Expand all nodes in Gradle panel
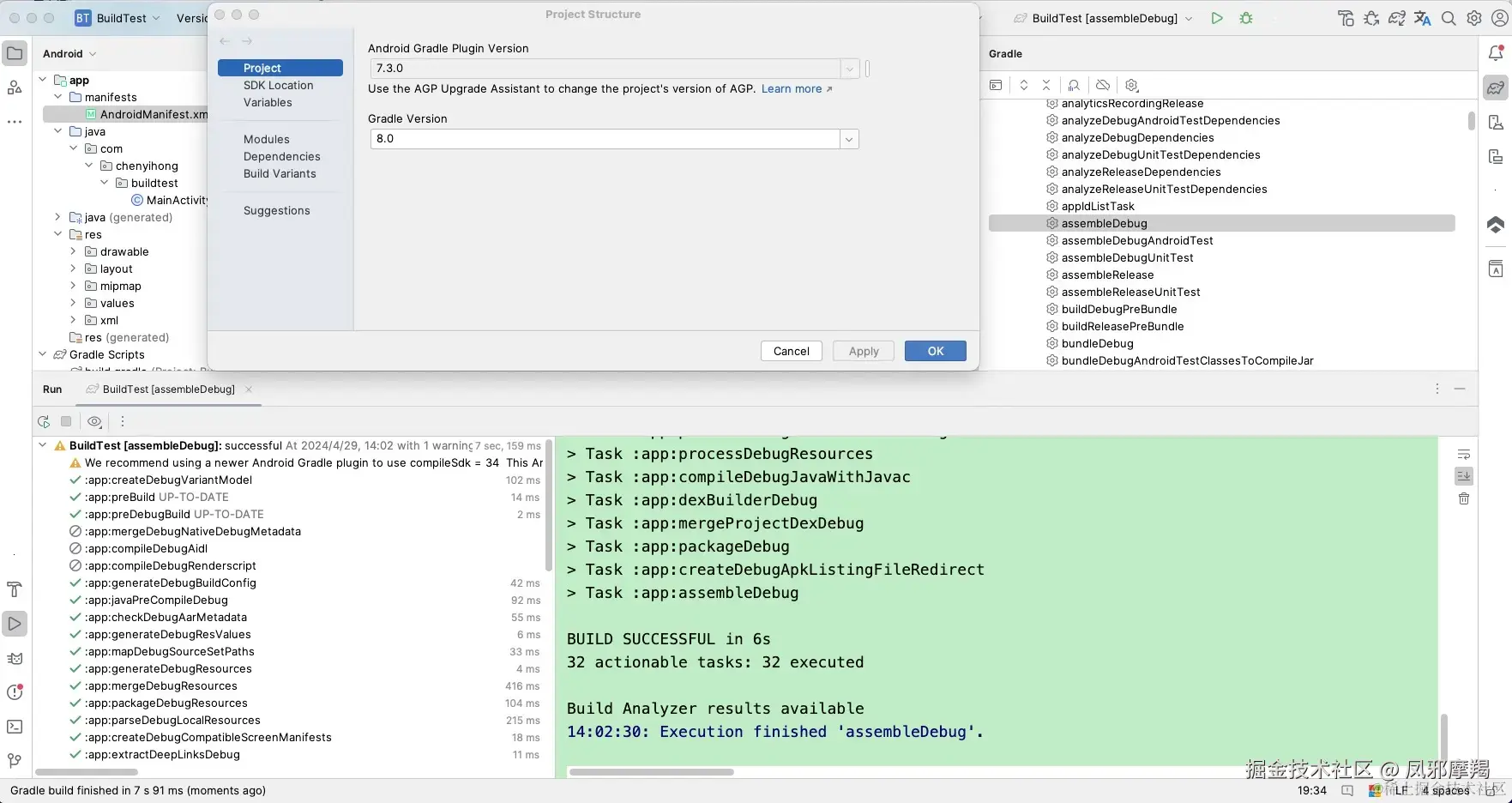 click(x=1024, y=85)
